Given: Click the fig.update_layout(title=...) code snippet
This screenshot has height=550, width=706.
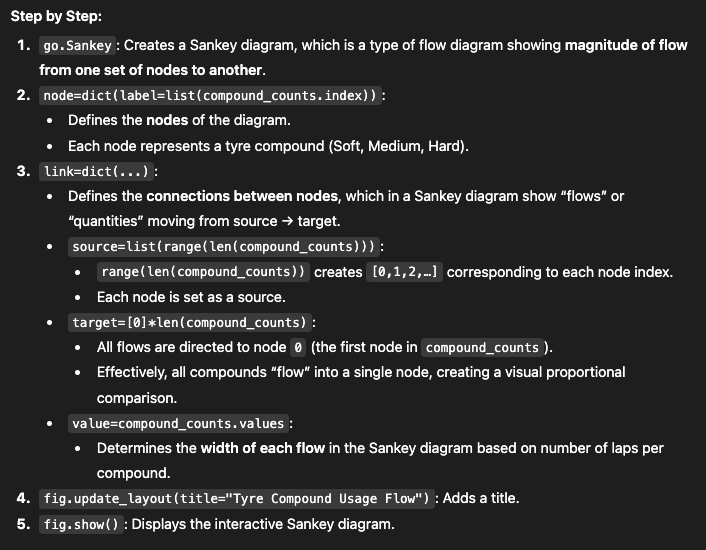Looking at the screenshot, I should 237,498.
